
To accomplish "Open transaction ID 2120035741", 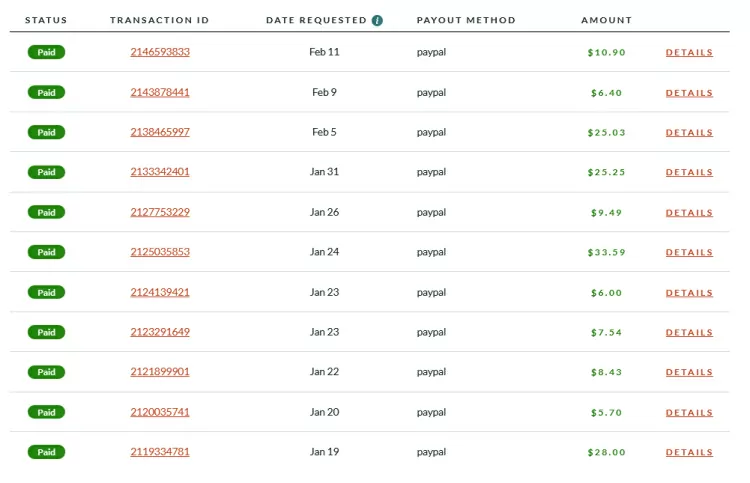I will (160, 412).
